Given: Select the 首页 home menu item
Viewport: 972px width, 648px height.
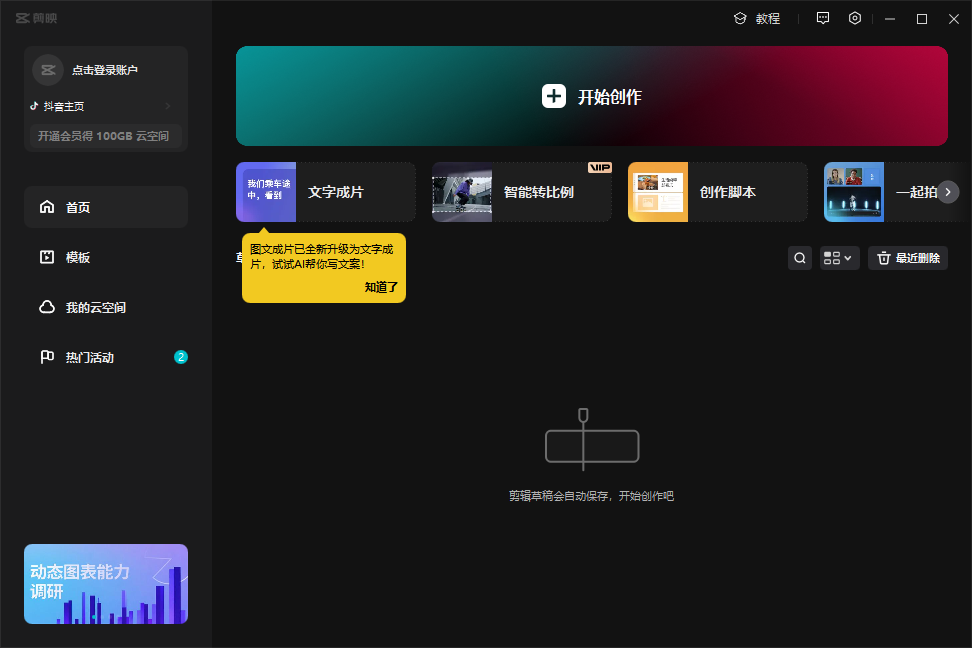Looking at the screenshot, I should pyautogui.click(x=106, y=207).
